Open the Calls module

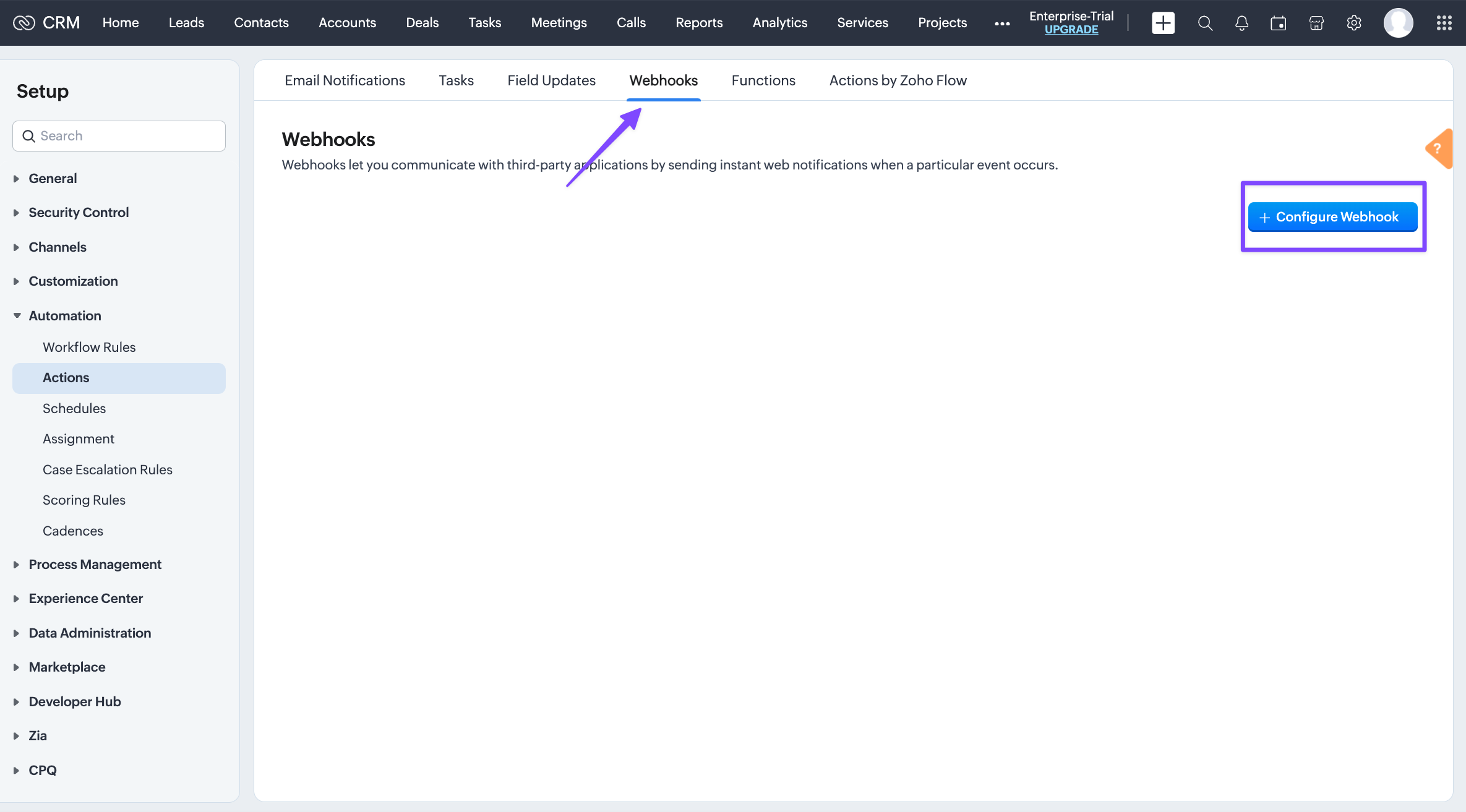(x=631, y=23)
